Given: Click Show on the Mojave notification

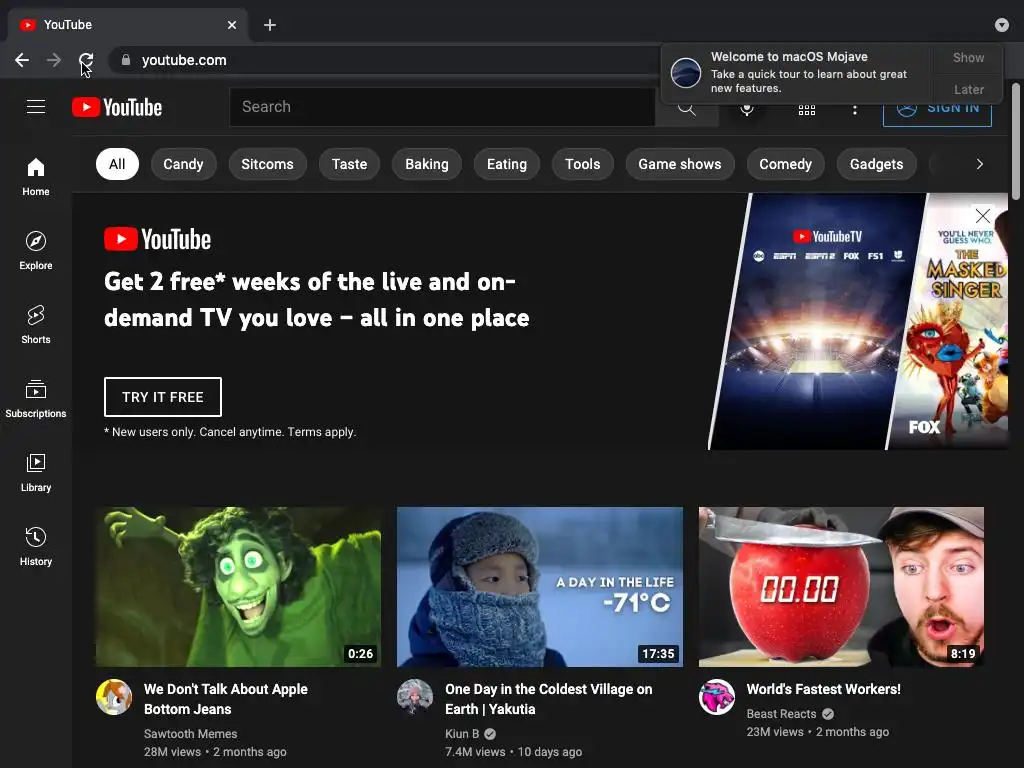Looking at the screenshot, I should click(x=968, y=57).
